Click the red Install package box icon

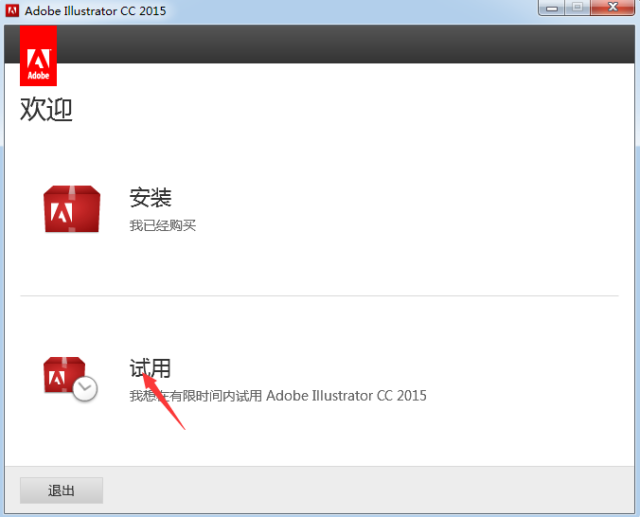point(72,209)
